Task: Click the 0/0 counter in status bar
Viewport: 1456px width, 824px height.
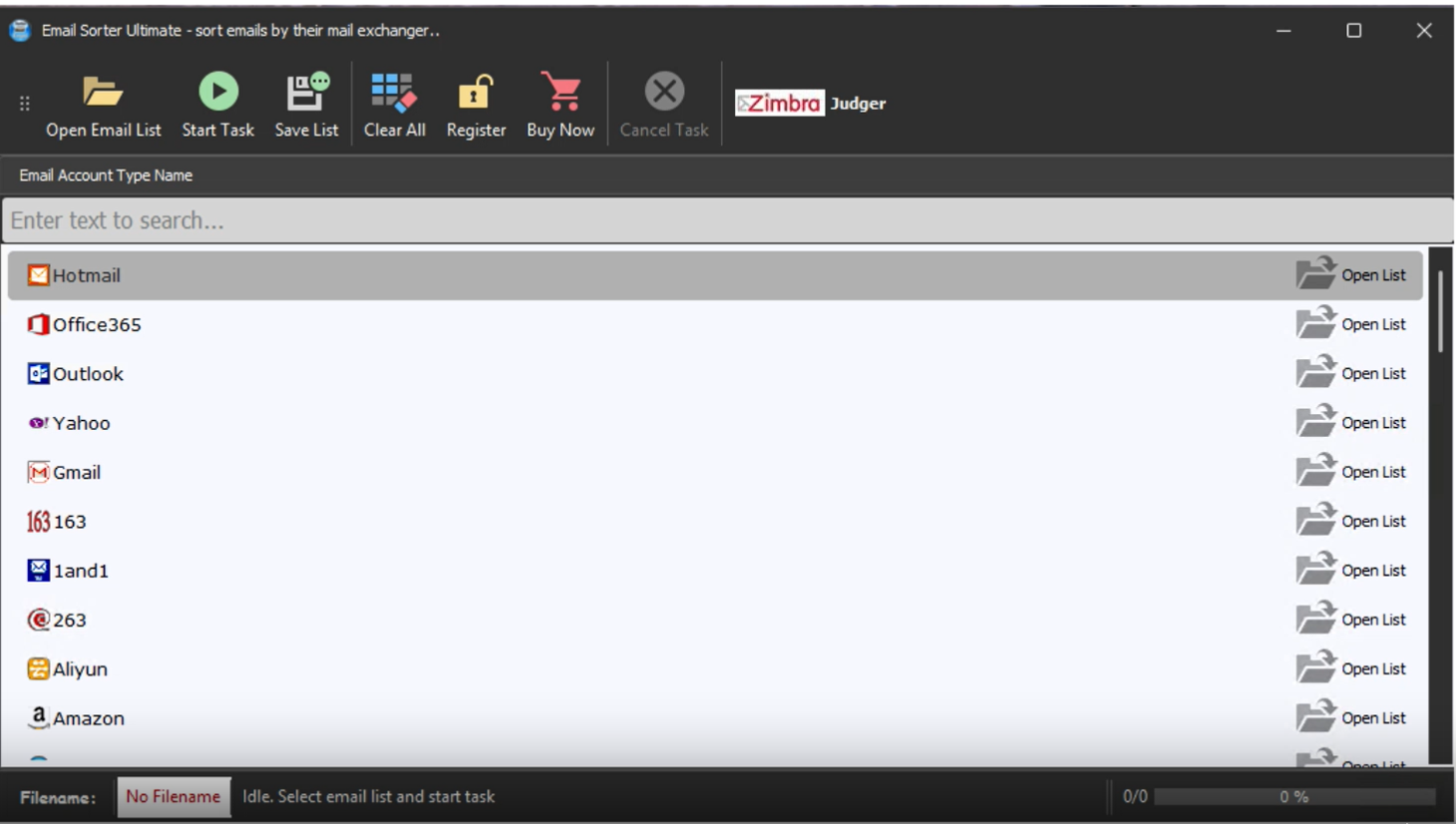Action: point(1135,797)
